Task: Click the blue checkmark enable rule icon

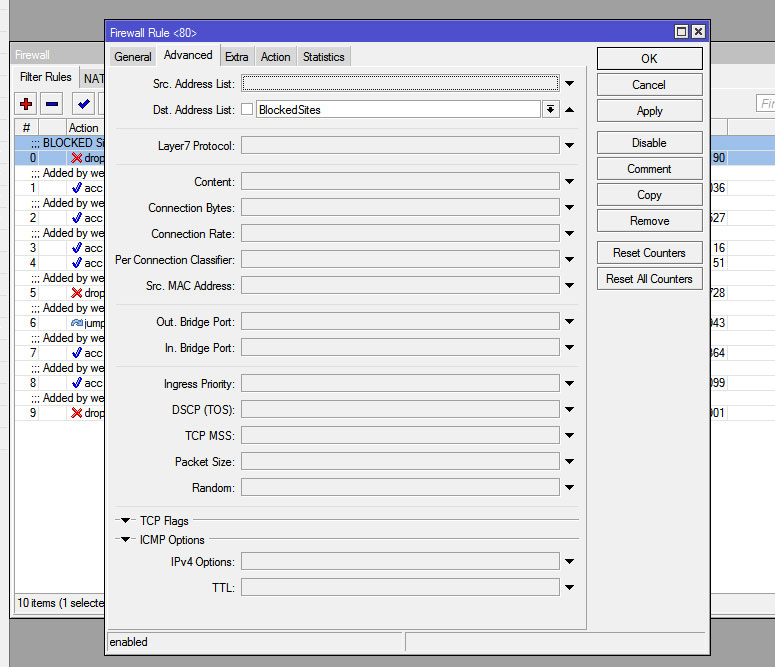Action: 84,104
